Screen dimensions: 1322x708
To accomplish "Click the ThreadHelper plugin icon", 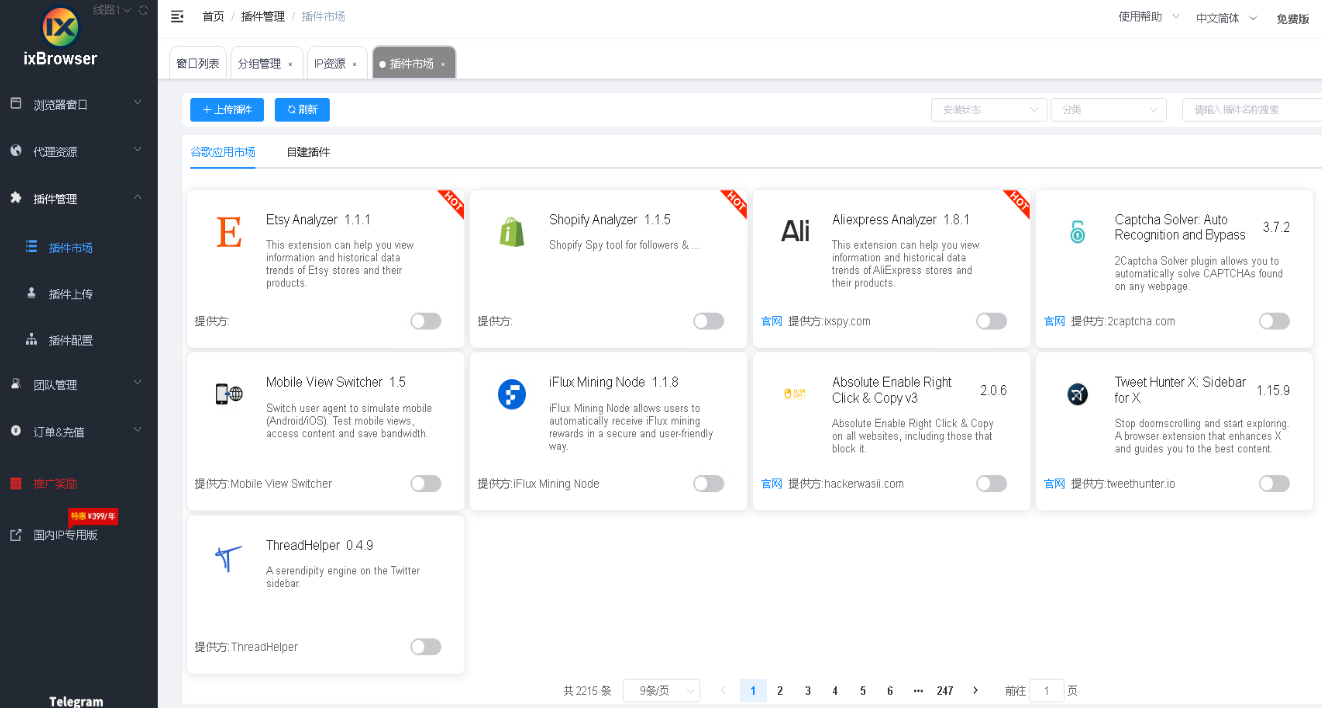I will [x=229, y=558].
